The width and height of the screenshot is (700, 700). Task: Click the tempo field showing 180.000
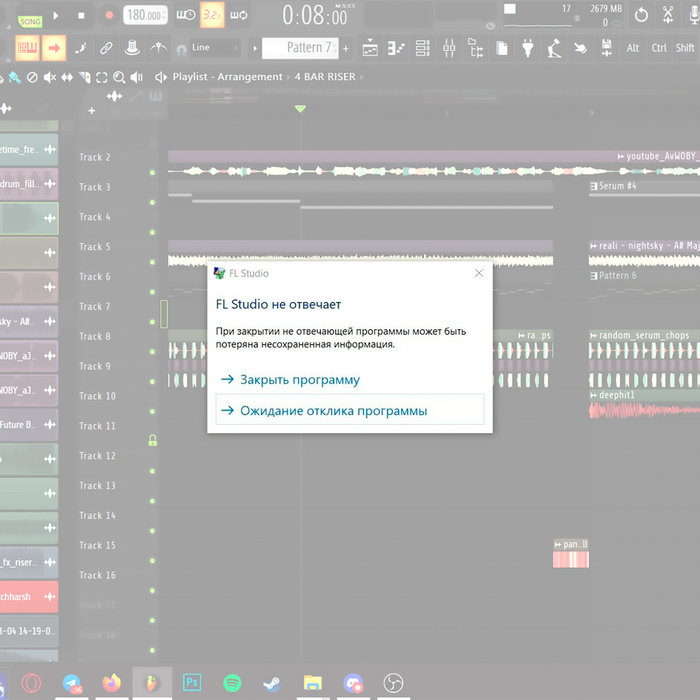[x=146, y=16]
